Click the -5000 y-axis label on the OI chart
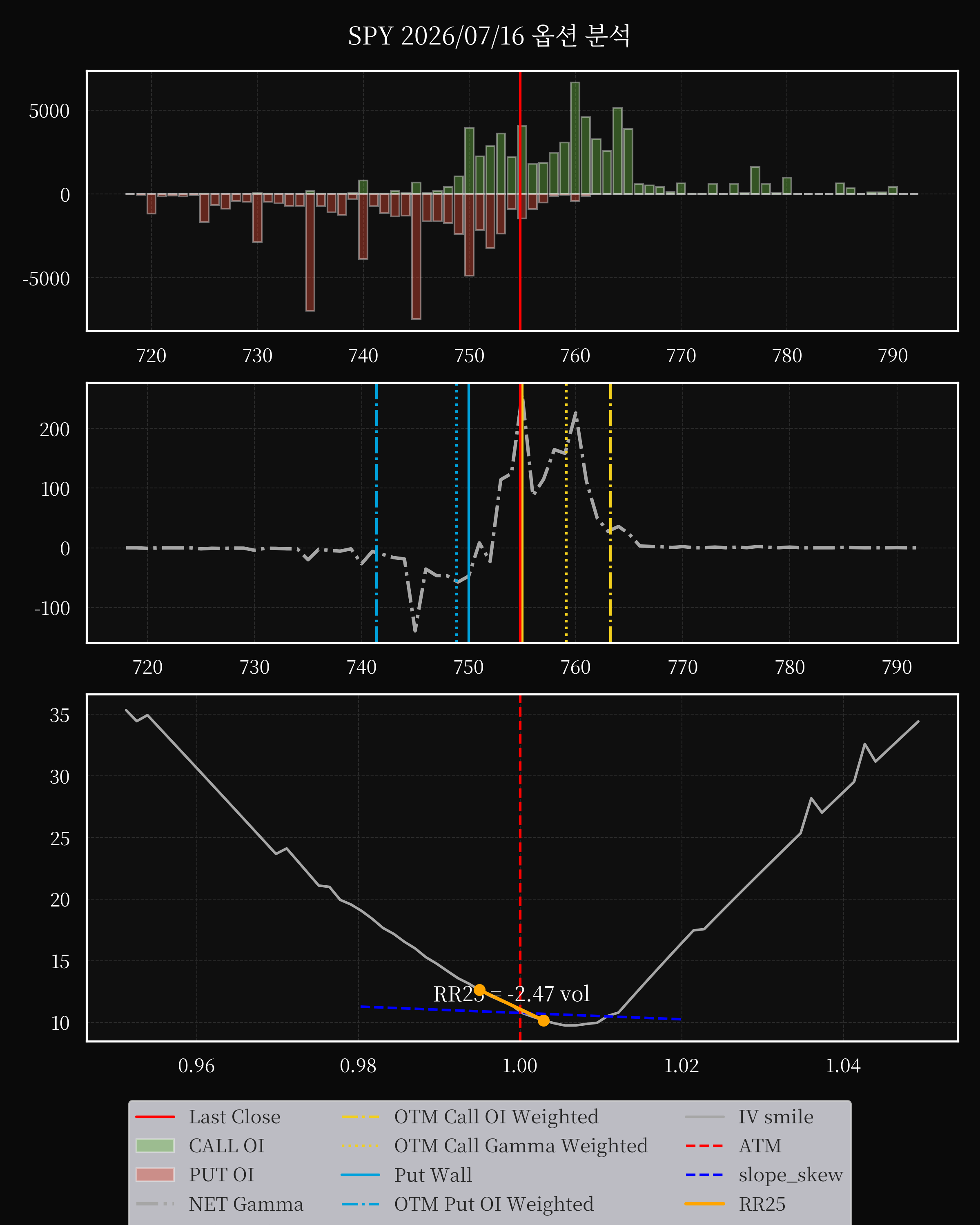980x1225 pixels. click(46, 279)
